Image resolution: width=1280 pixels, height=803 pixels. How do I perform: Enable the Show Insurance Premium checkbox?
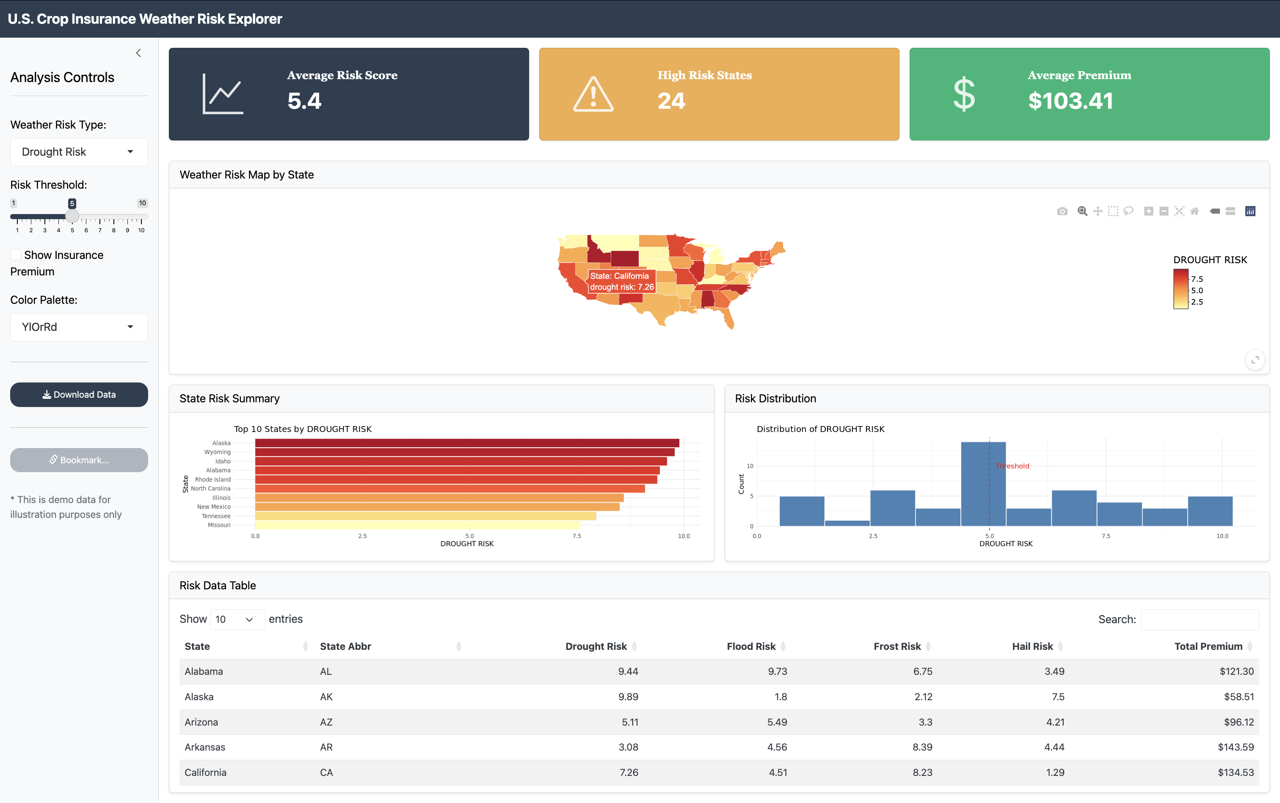point(16,256)
